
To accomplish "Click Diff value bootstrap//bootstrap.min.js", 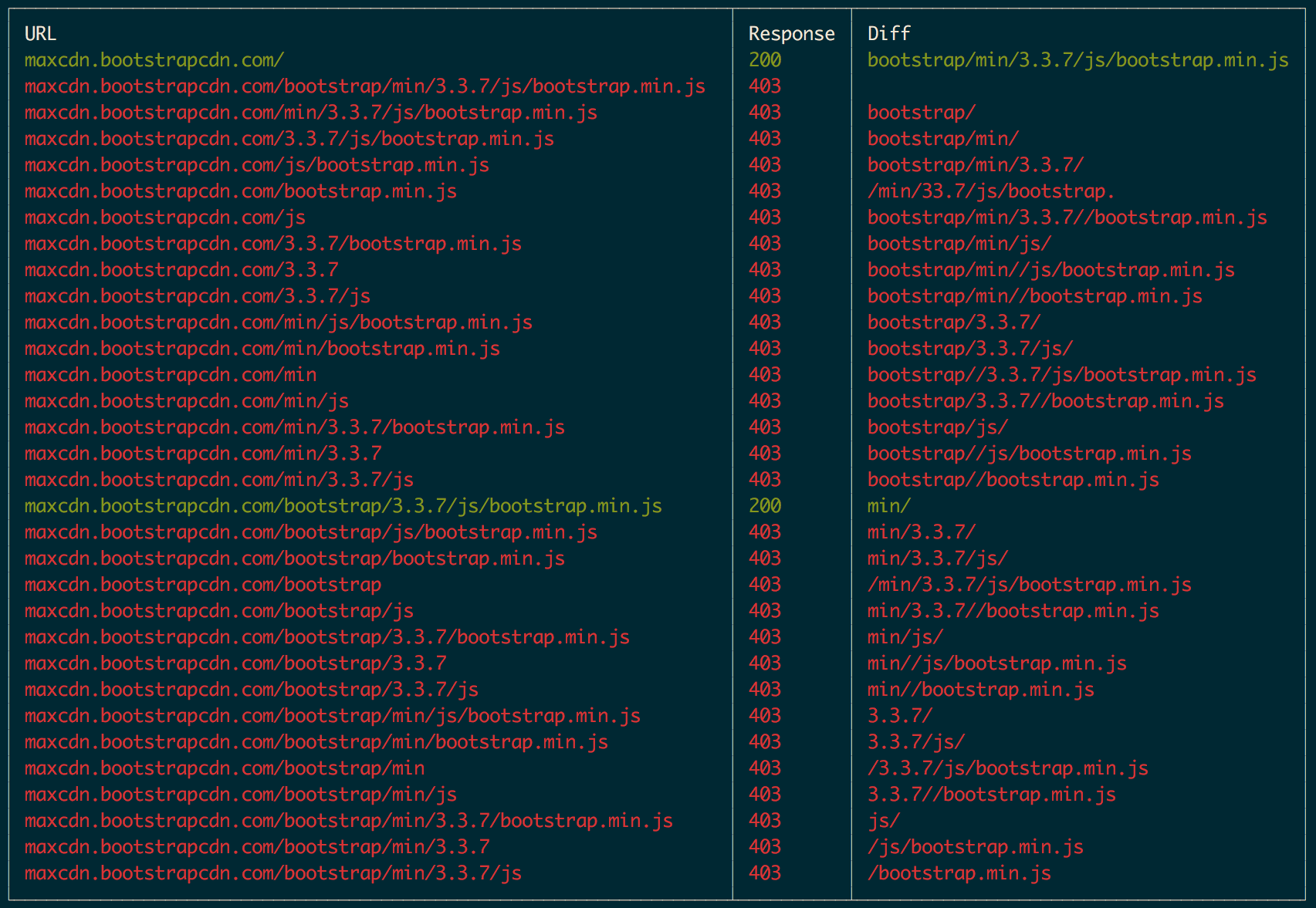I will coord(1013,480).
